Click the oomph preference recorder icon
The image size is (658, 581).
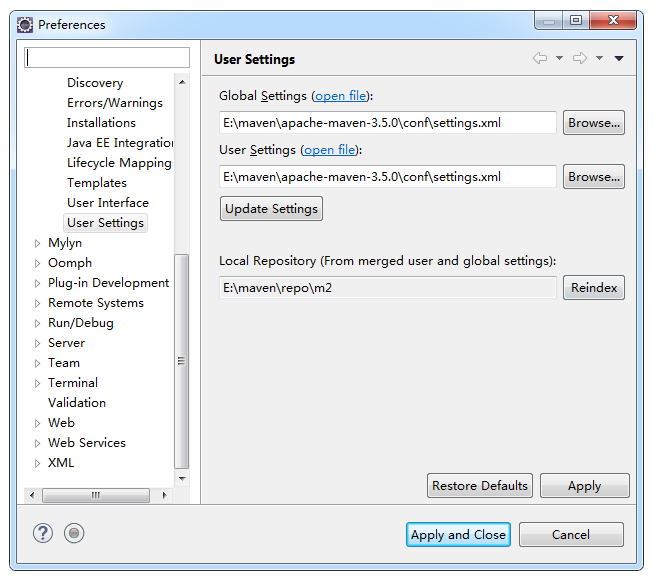[x=74, y=534]
